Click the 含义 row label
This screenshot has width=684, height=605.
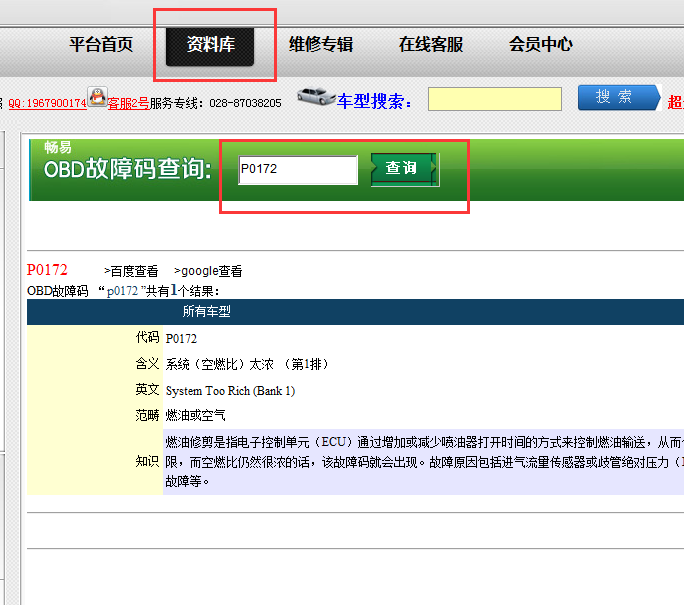pos(147,363)
